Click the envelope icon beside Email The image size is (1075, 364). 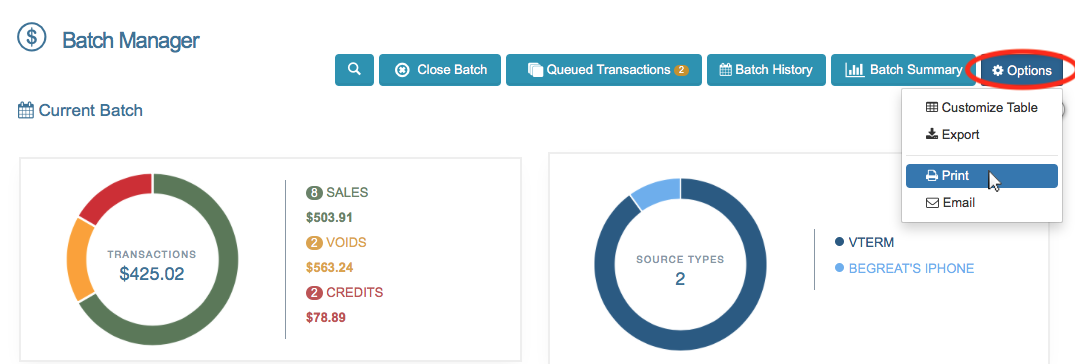coord(932,204)
